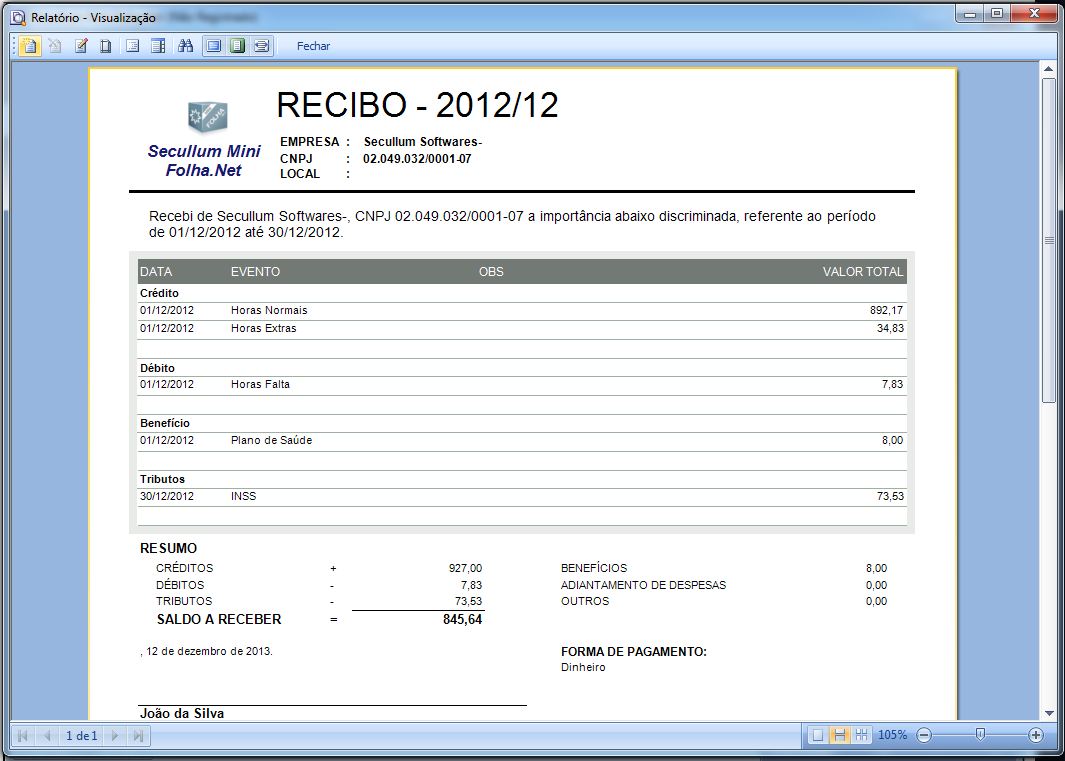Screen dimensions: 1065x761
Task: Click the 105% zoom level label
Action: click(892, 735)
